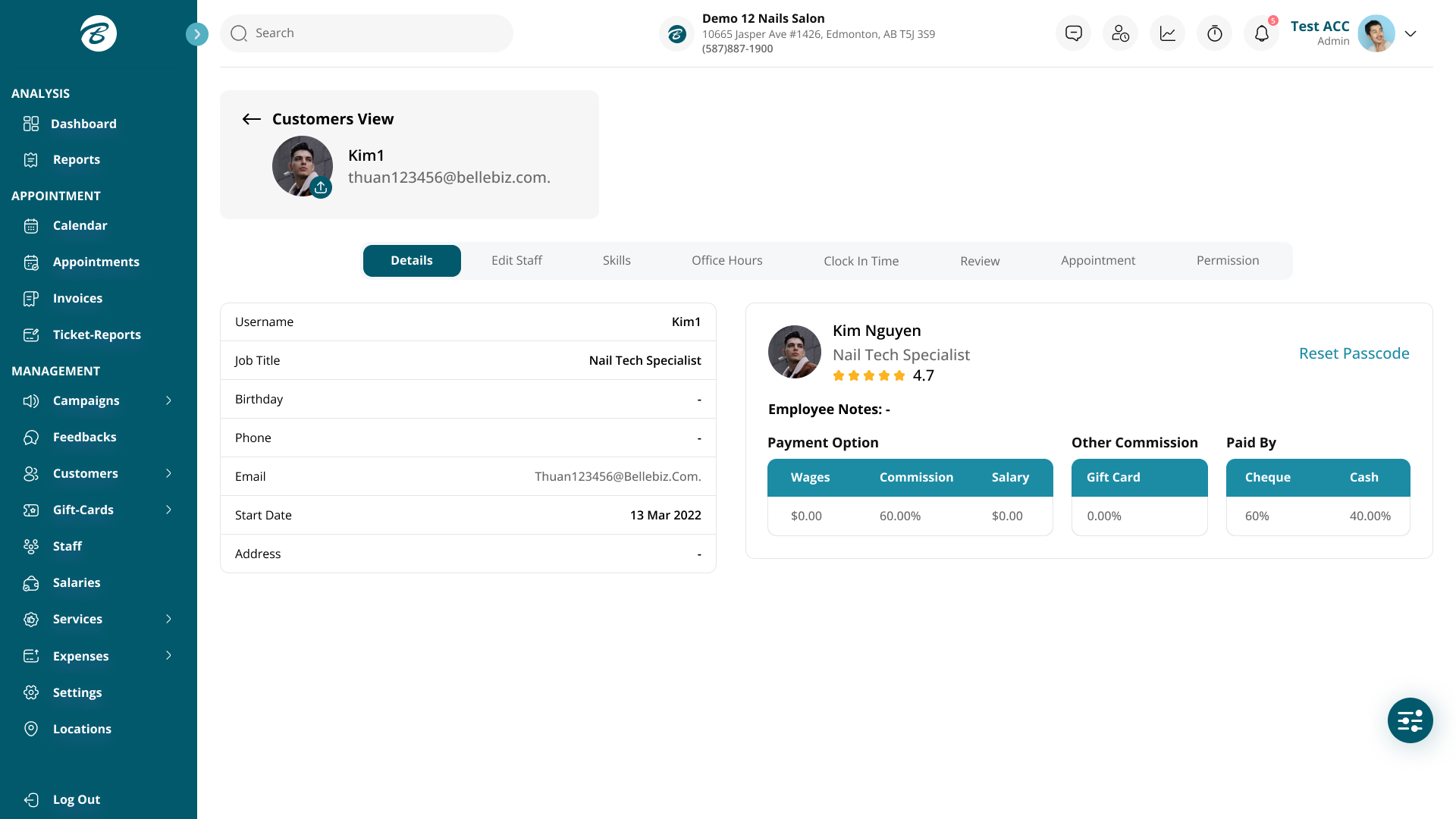
Task: Click the upload photo icon on Kim1's avatar
Action: (321, 187)
